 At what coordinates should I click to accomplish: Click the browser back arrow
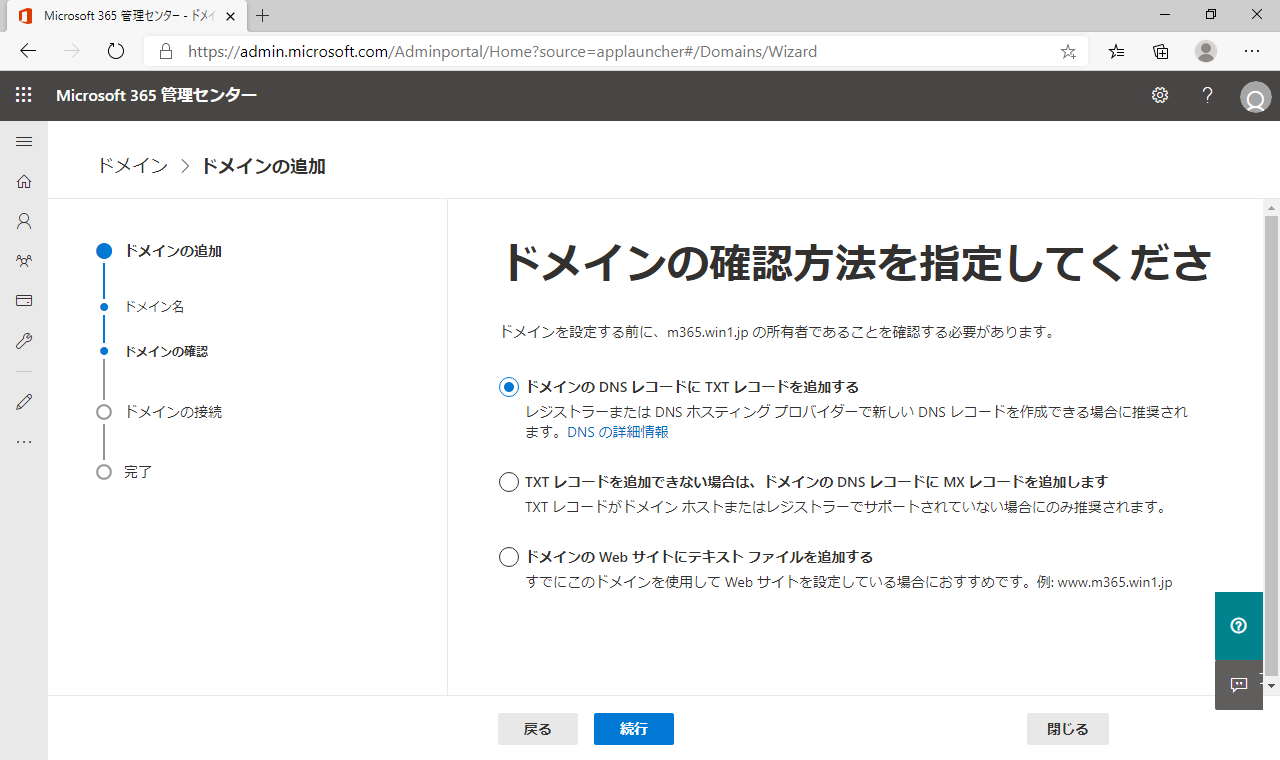coord(28,51)
